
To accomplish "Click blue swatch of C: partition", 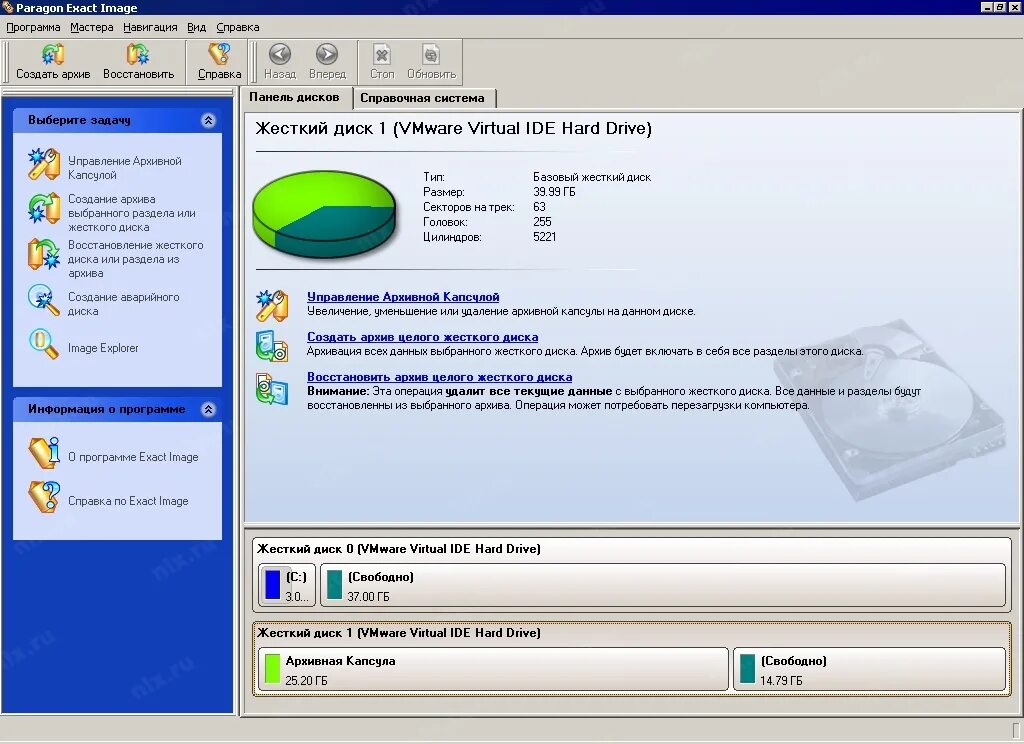I will (272, 585).
